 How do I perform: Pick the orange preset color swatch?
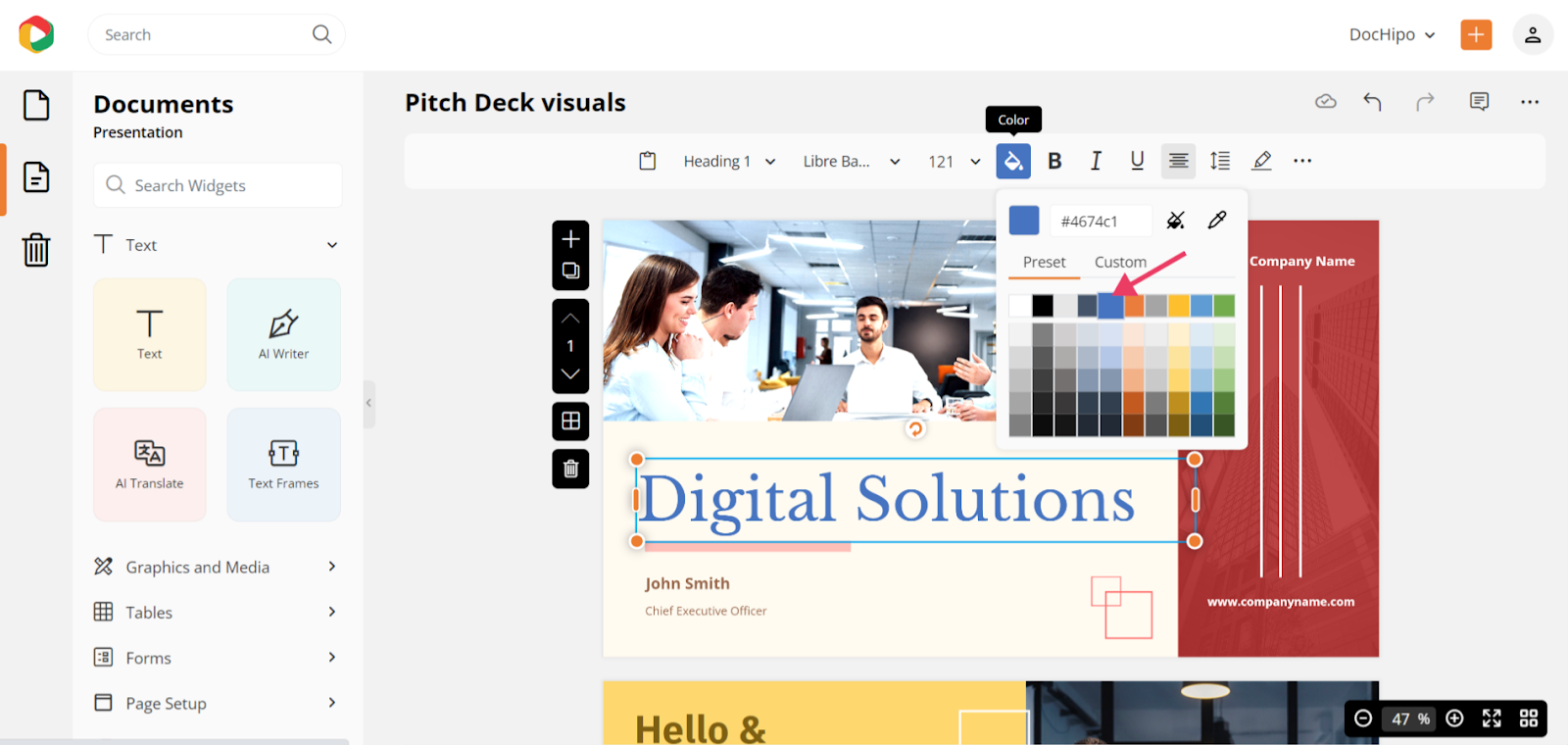pos(1134,306)
